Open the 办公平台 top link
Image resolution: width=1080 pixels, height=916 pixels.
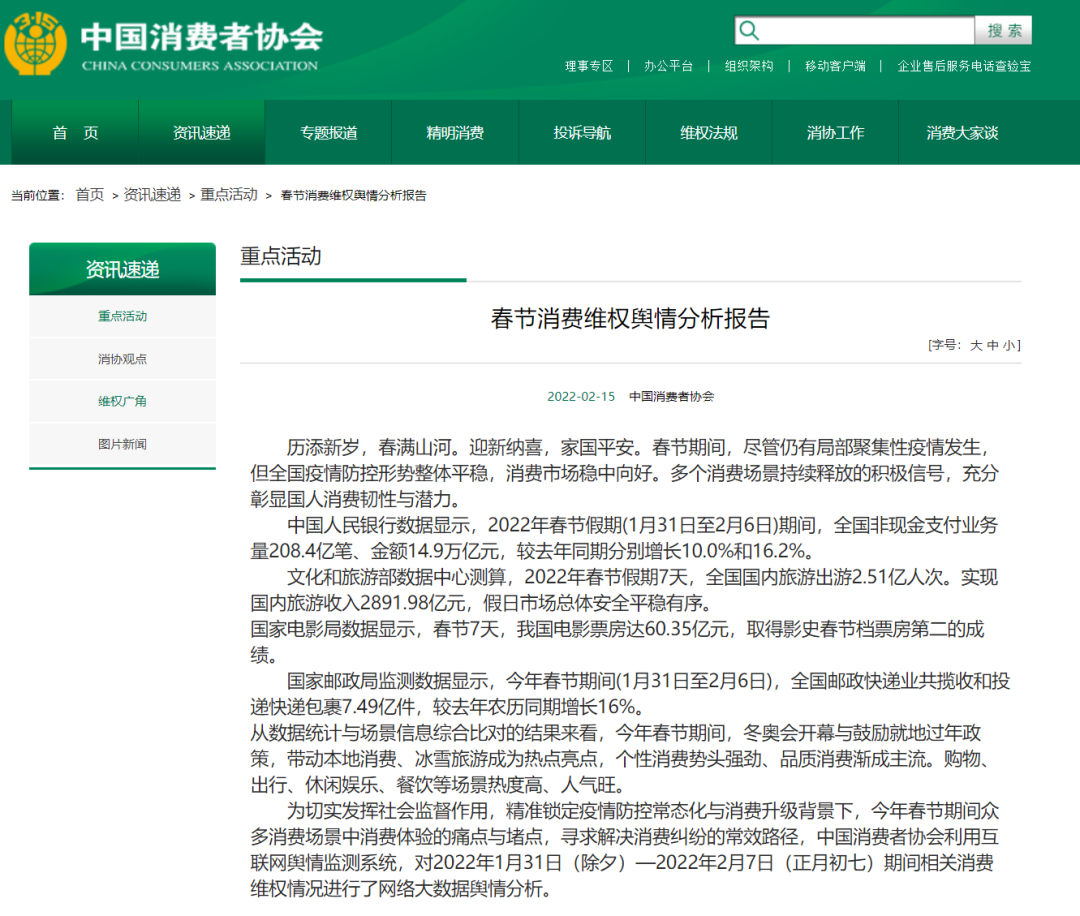668,66
